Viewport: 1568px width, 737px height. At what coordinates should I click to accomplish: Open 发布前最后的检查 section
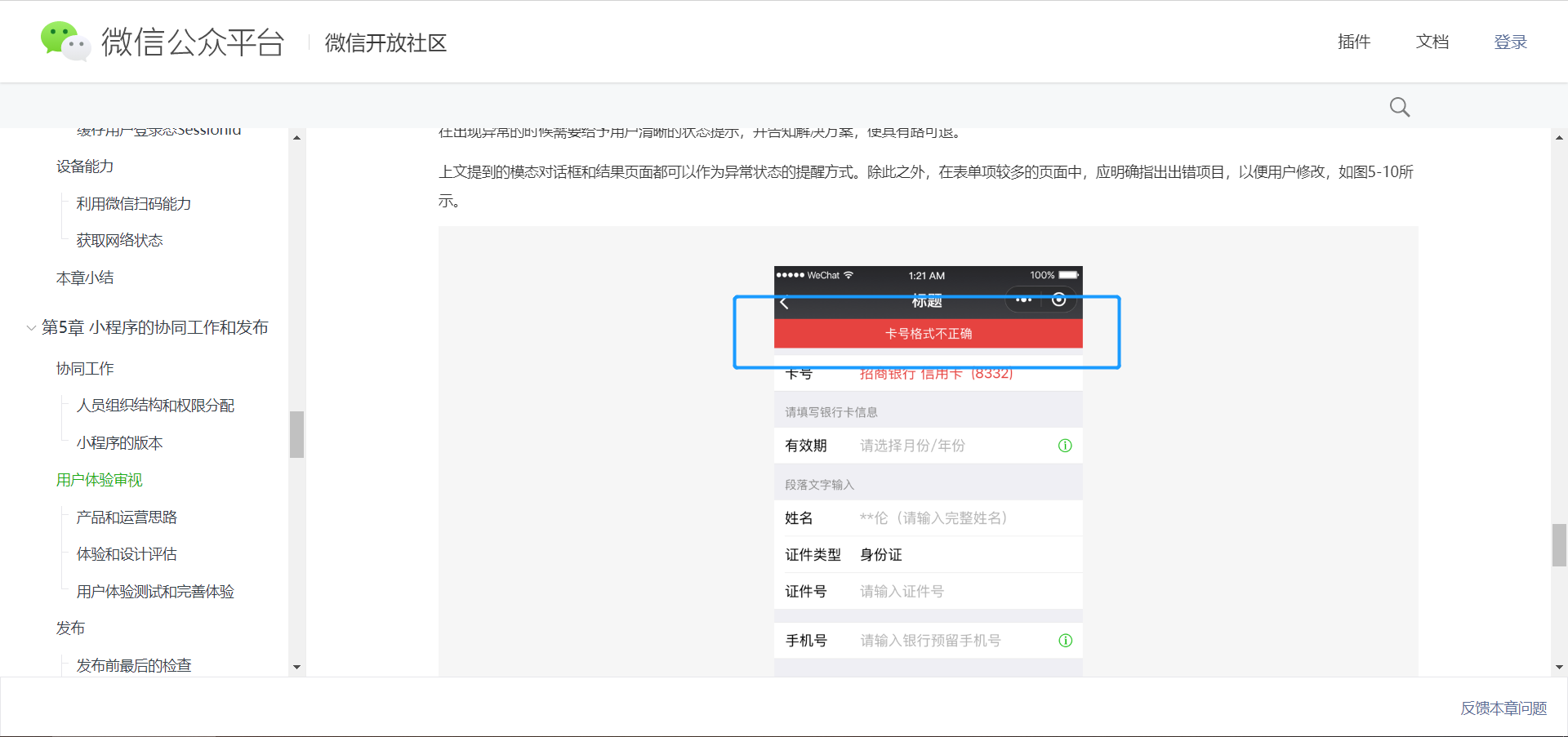point(134,665)
